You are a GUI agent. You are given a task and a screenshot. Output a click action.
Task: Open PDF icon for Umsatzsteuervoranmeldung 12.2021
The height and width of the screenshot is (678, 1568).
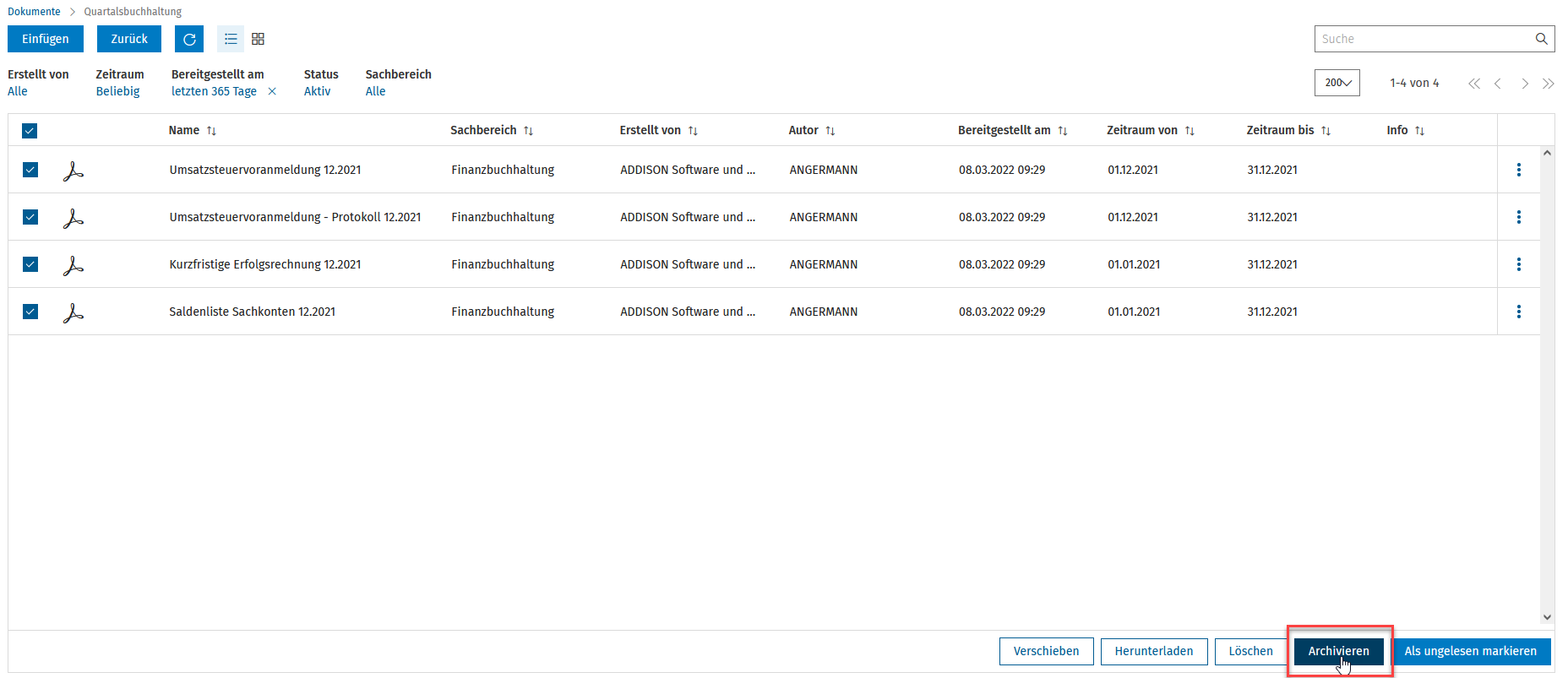73,171
